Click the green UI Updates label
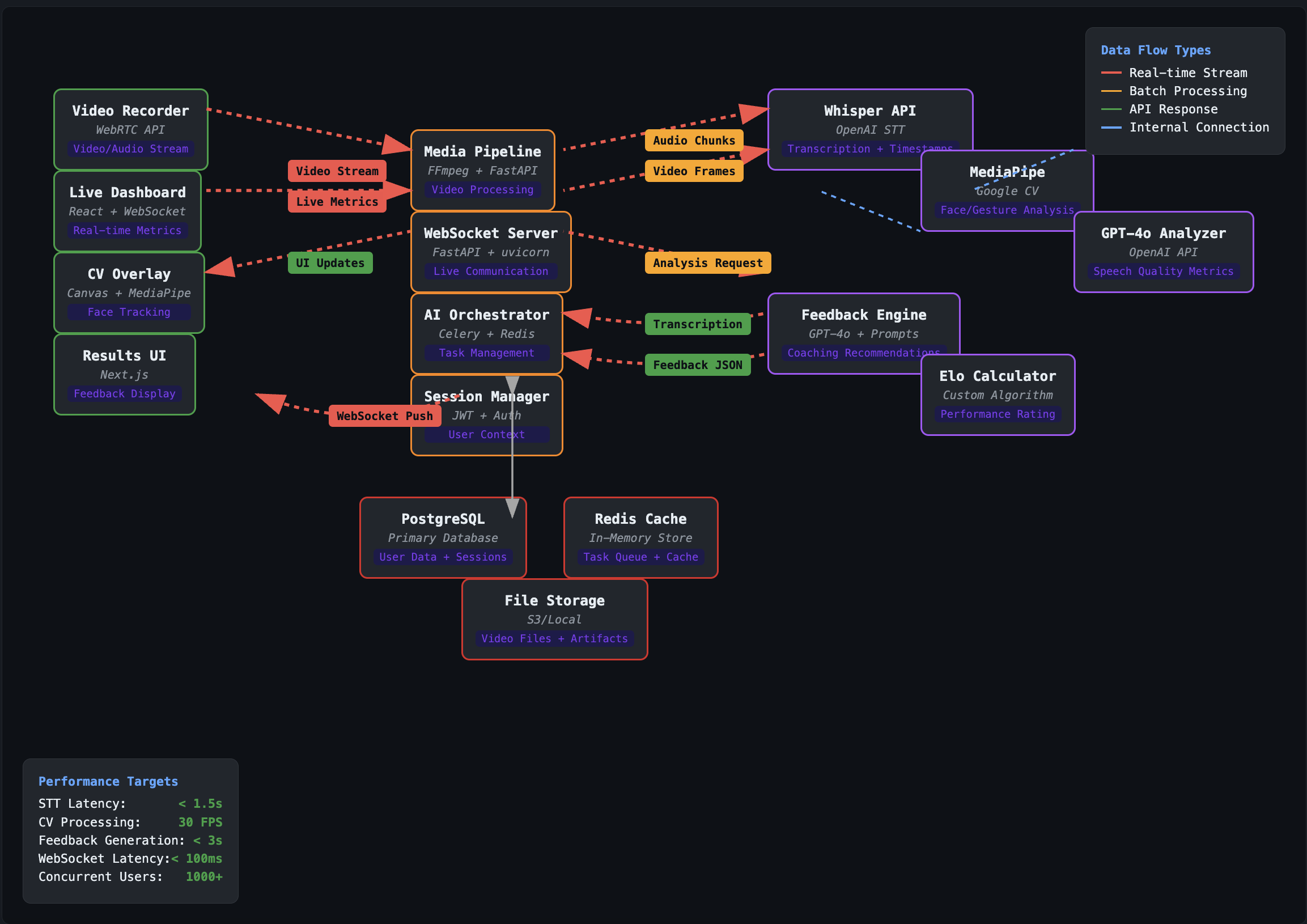The height and width of the screenshot is (924, 1307). pyautogui.click(x=330, y=263)
